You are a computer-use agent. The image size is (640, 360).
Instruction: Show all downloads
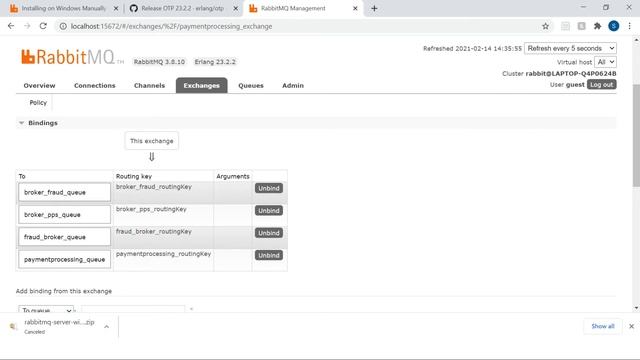602,326
